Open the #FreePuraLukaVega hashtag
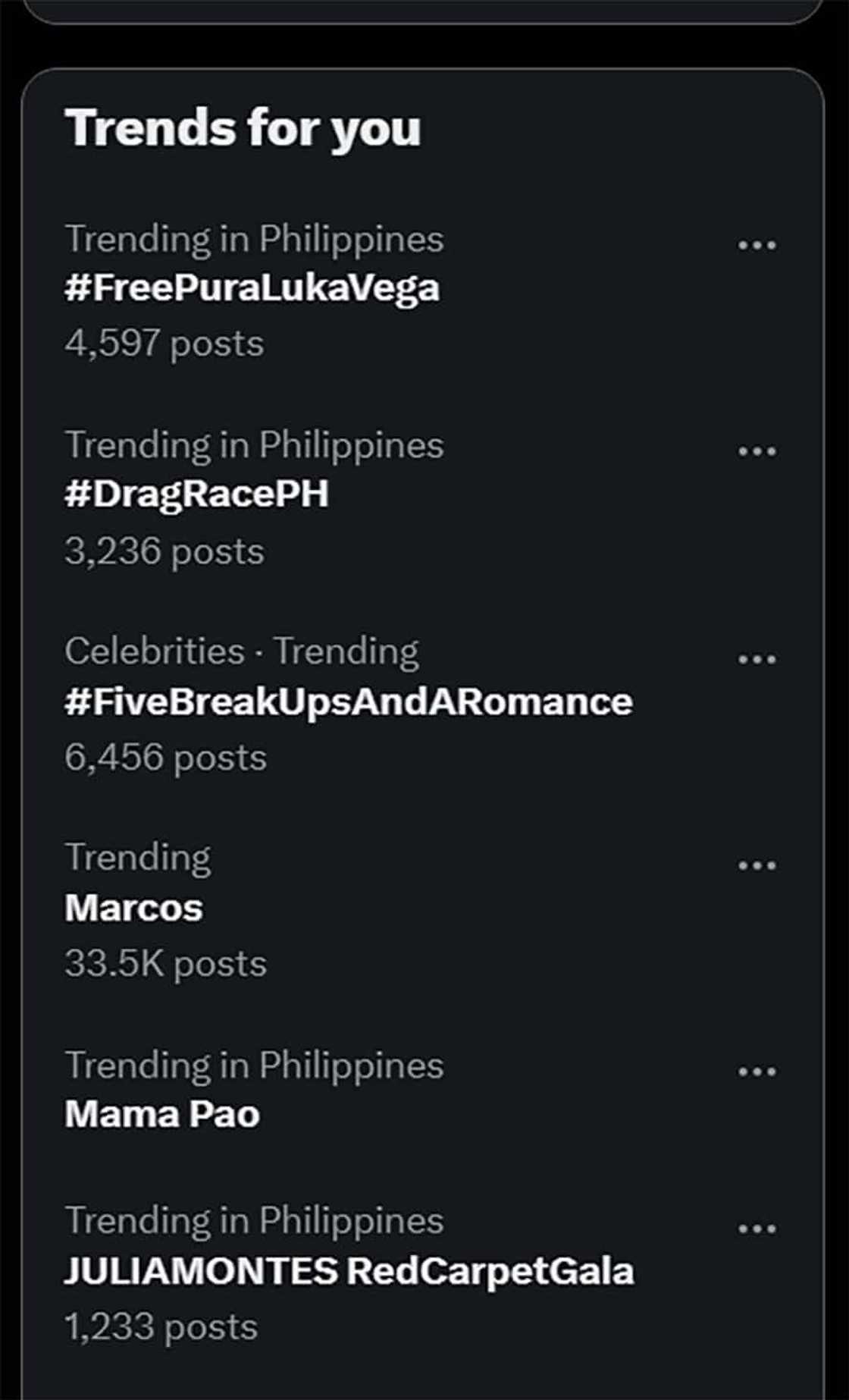Image resolution: width=849 pixels, height=1400 pixels. [x=252, y=288]
